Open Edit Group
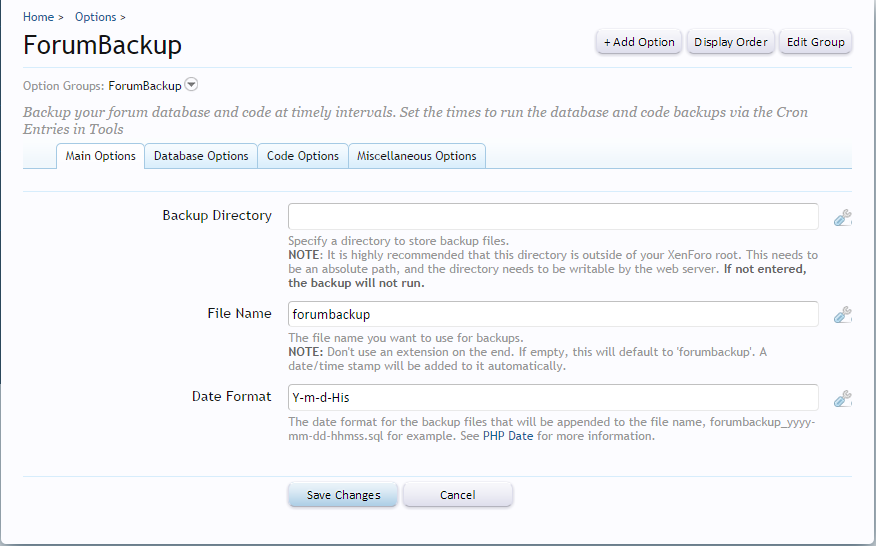This screenshot has height=546, width=876. point(815,42)
